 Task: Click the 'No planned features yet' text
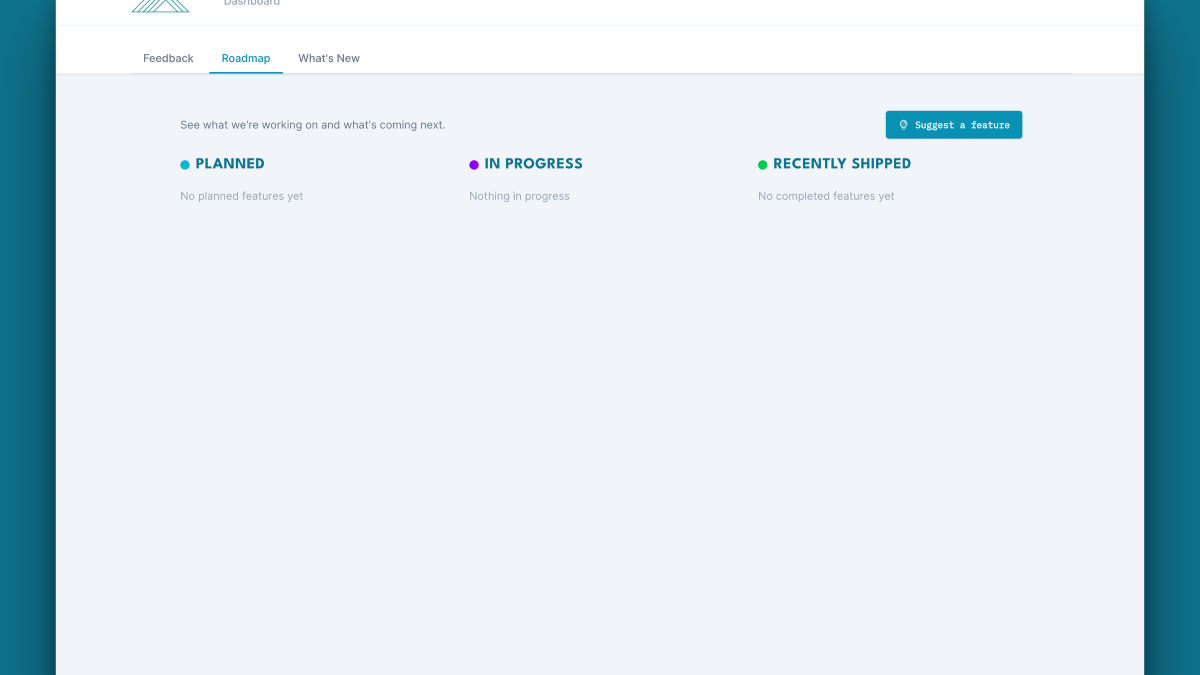coord(242,196)
